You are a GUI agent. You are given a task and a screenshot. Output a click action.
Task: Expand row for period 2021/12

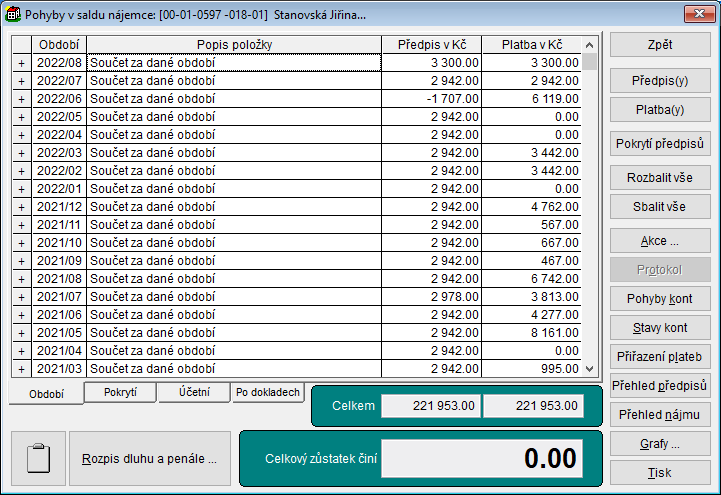(x=21, y=206)
